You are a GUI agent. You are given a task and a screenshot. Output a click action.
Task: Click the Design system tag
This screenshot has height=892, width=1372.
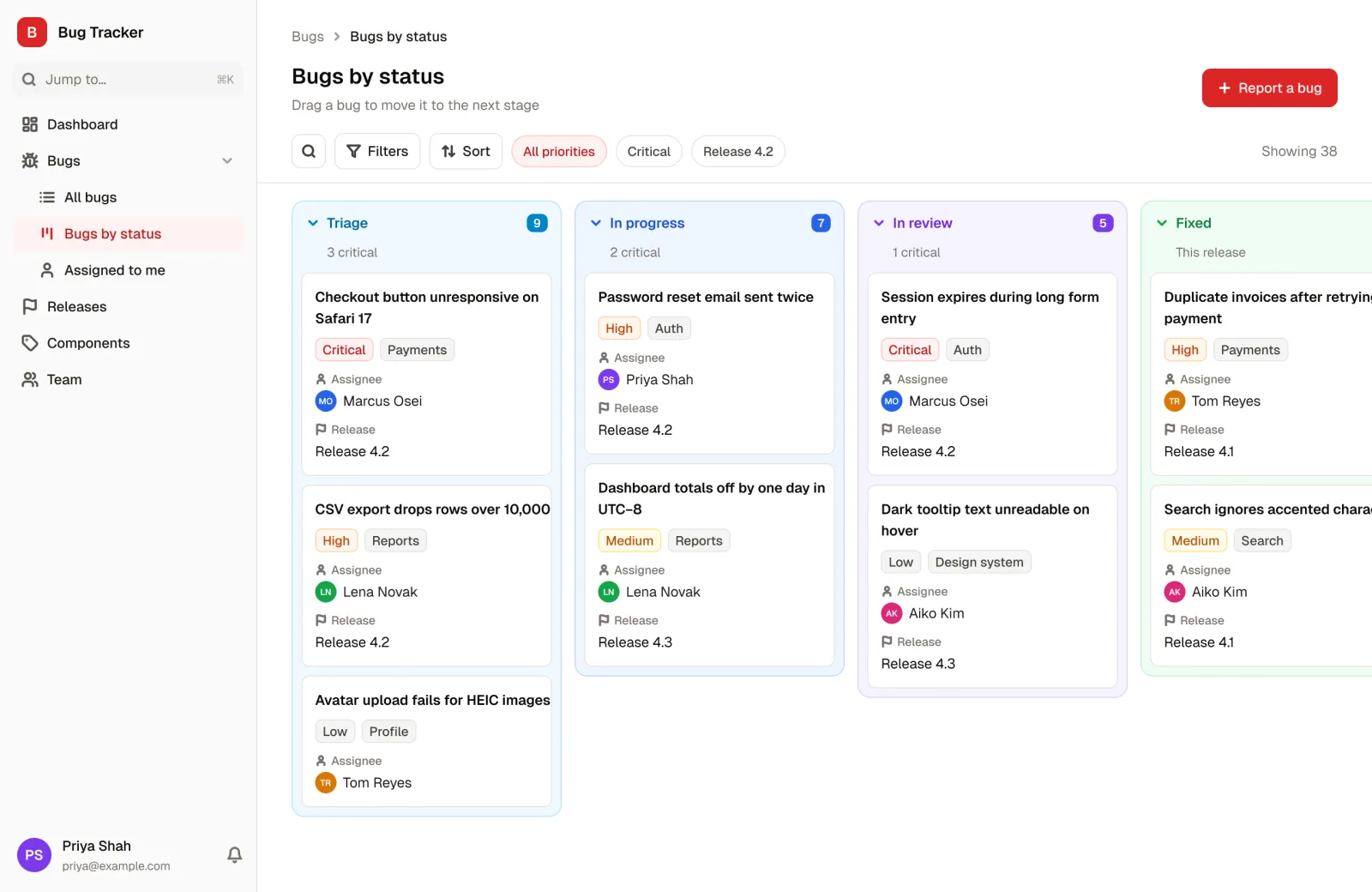[x=979, y=563]
